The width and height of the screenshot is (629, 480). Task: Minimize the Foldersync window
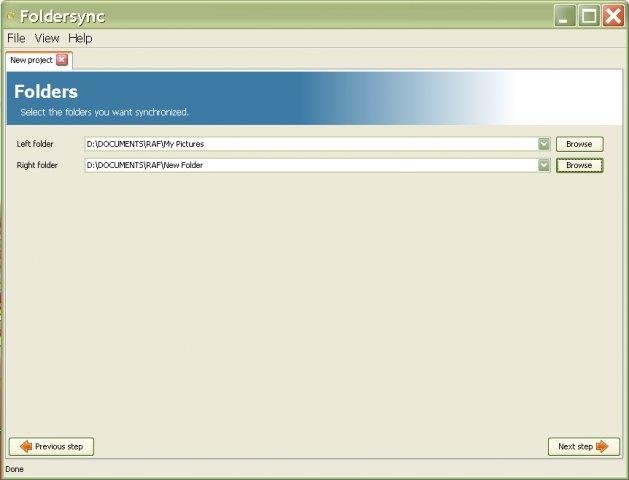click(564, 16)
